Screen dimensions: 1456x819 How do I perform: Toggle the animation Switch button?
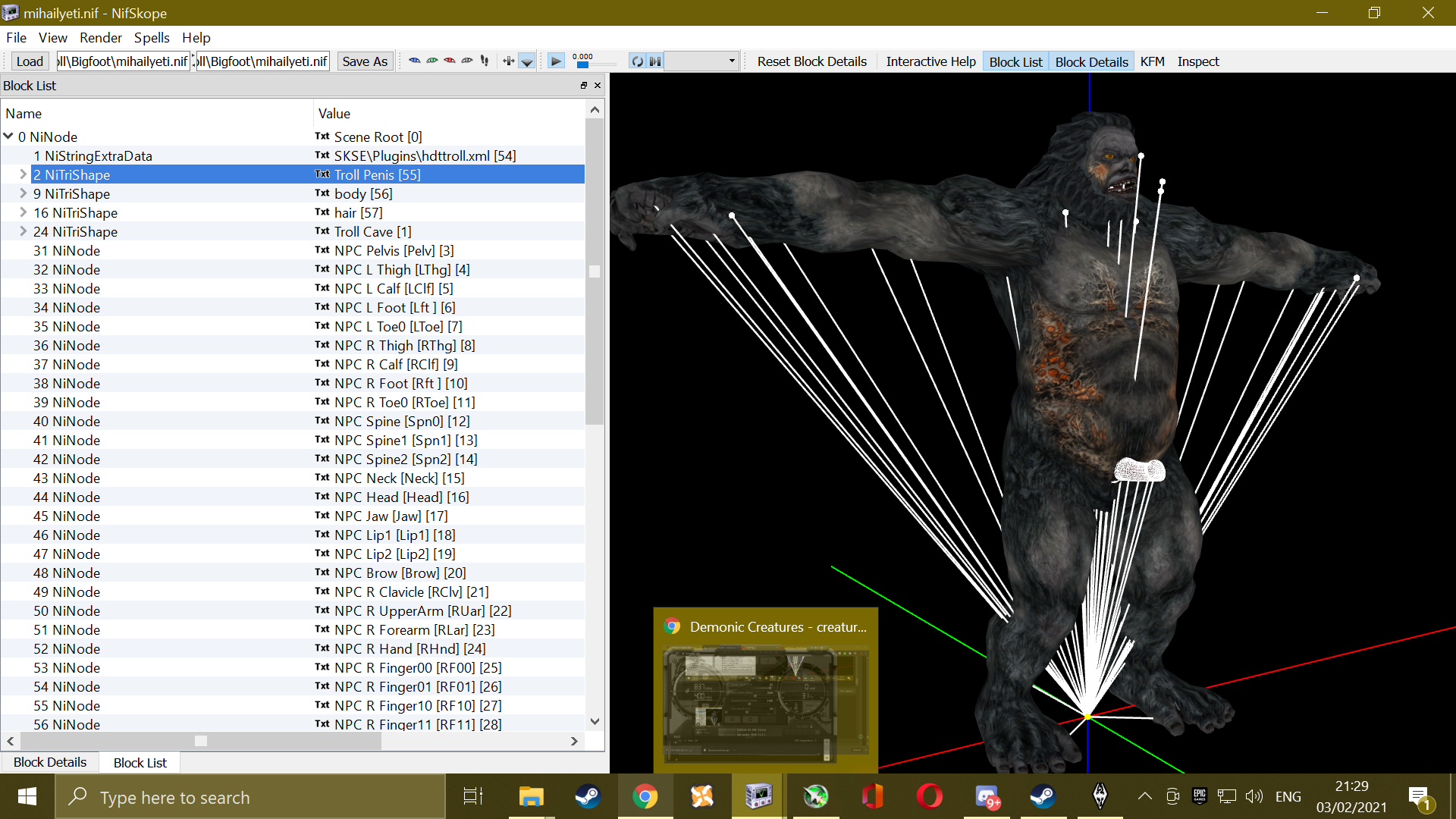click(655, 61)
